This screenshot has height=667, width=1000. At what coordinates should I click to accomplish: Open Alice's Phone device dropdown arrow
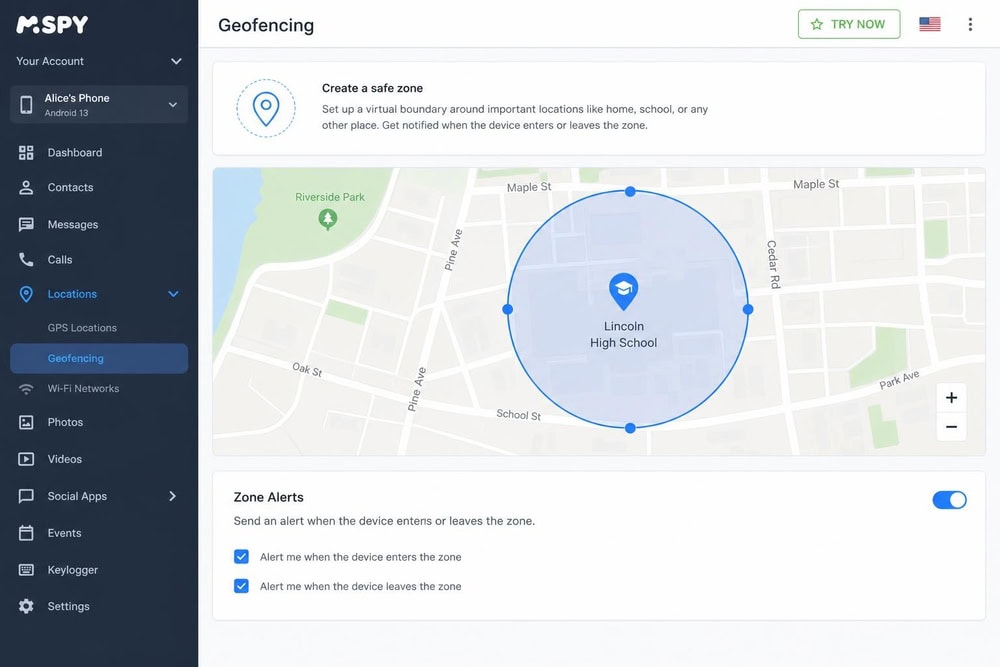(173, 105)
